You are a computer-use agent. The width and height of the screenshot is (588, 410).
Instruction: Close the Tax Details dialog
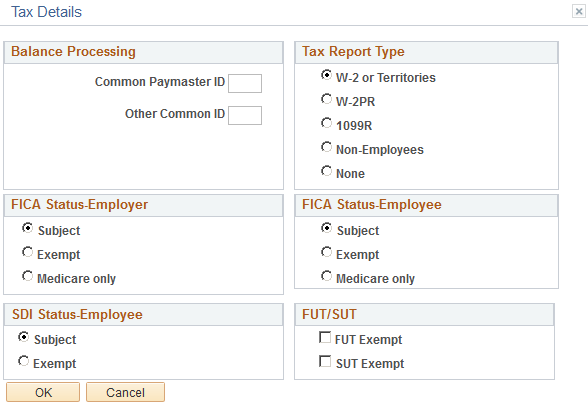click(x=579, y=12)
